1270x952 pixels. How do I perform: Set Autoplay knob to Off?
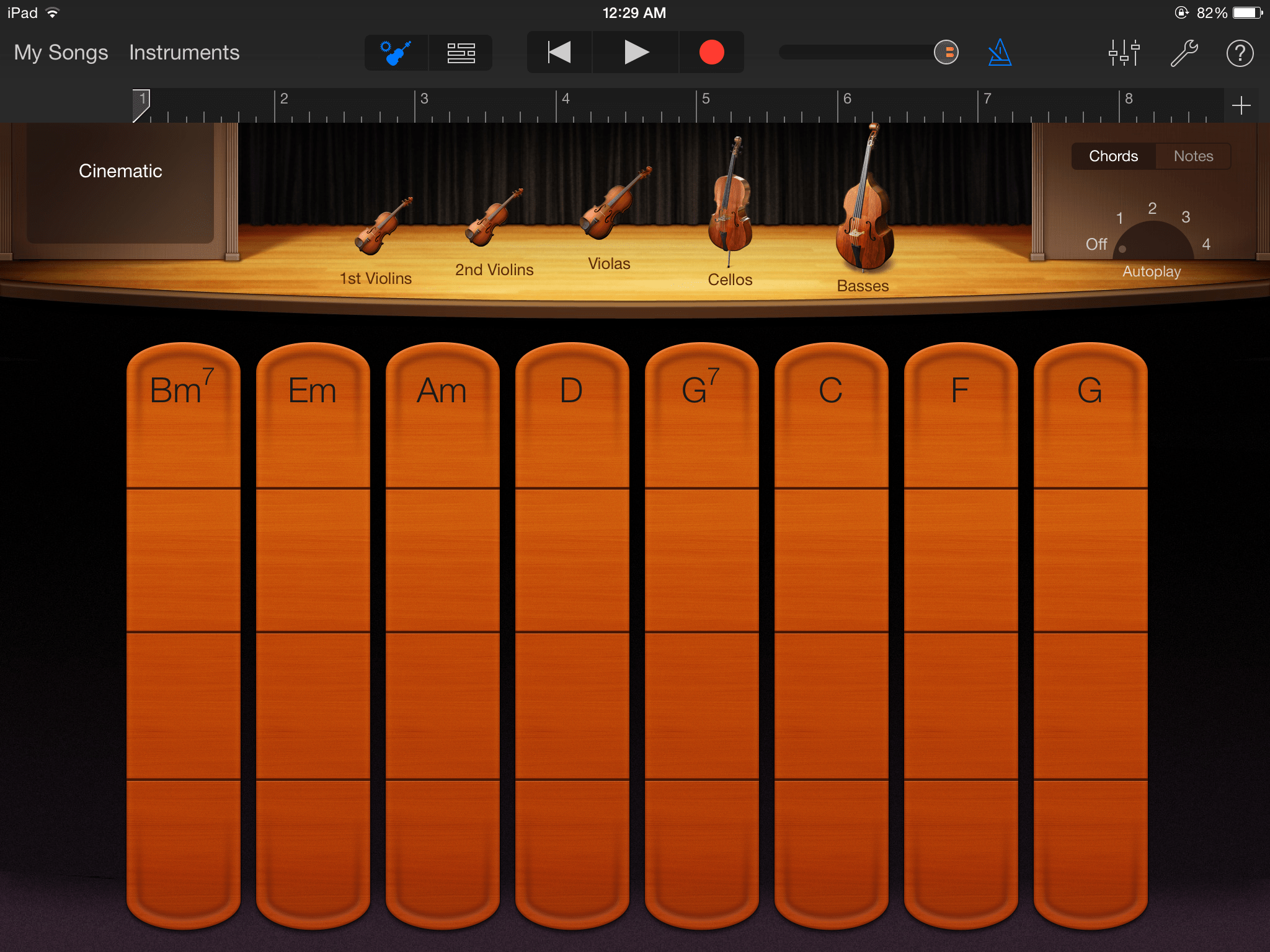(x=1096, y=244)
